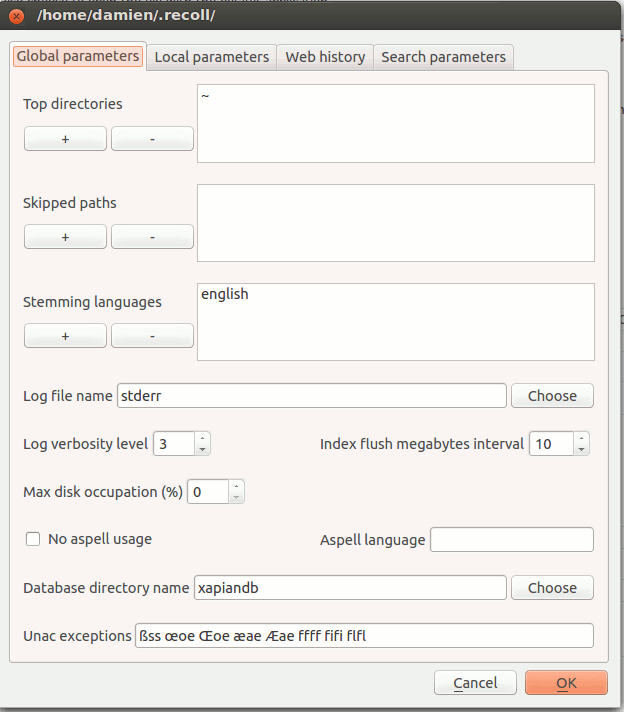Screen dimensions: 624x712
Task: Decrease Max disk occupation percentage
Action: point(236,498)
